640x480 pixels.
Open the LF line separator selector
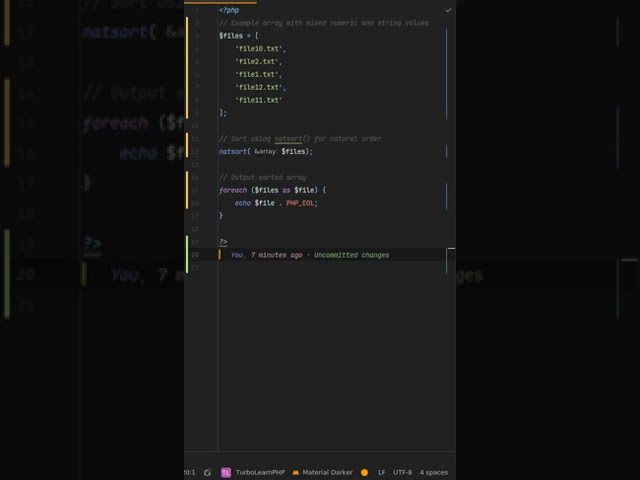(382, 472)
